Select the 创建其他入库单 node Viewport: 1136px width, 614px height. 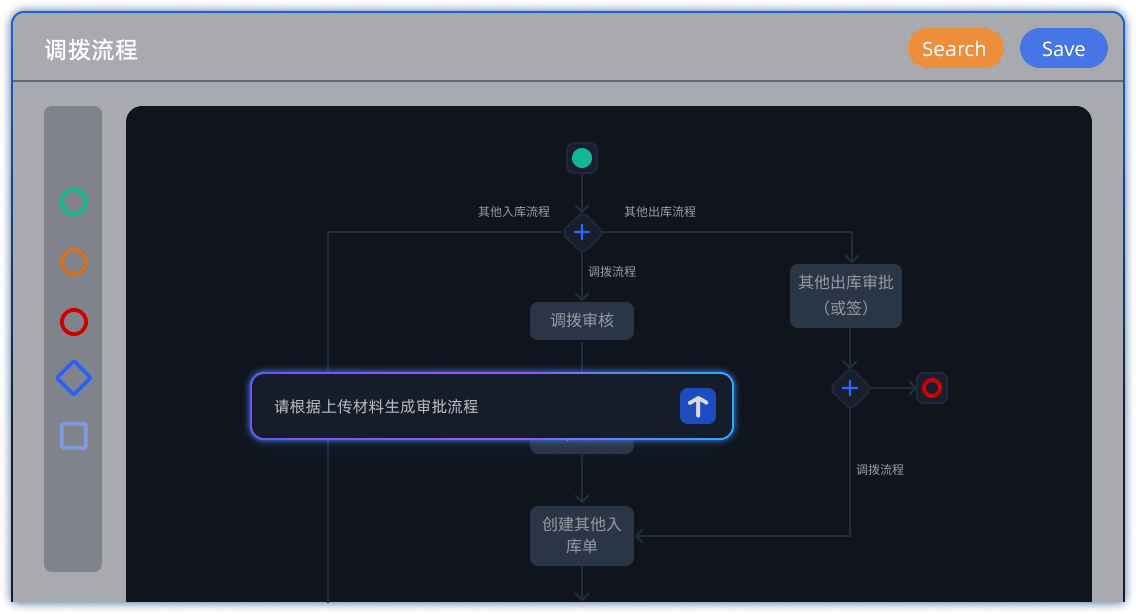click(581, 535)
